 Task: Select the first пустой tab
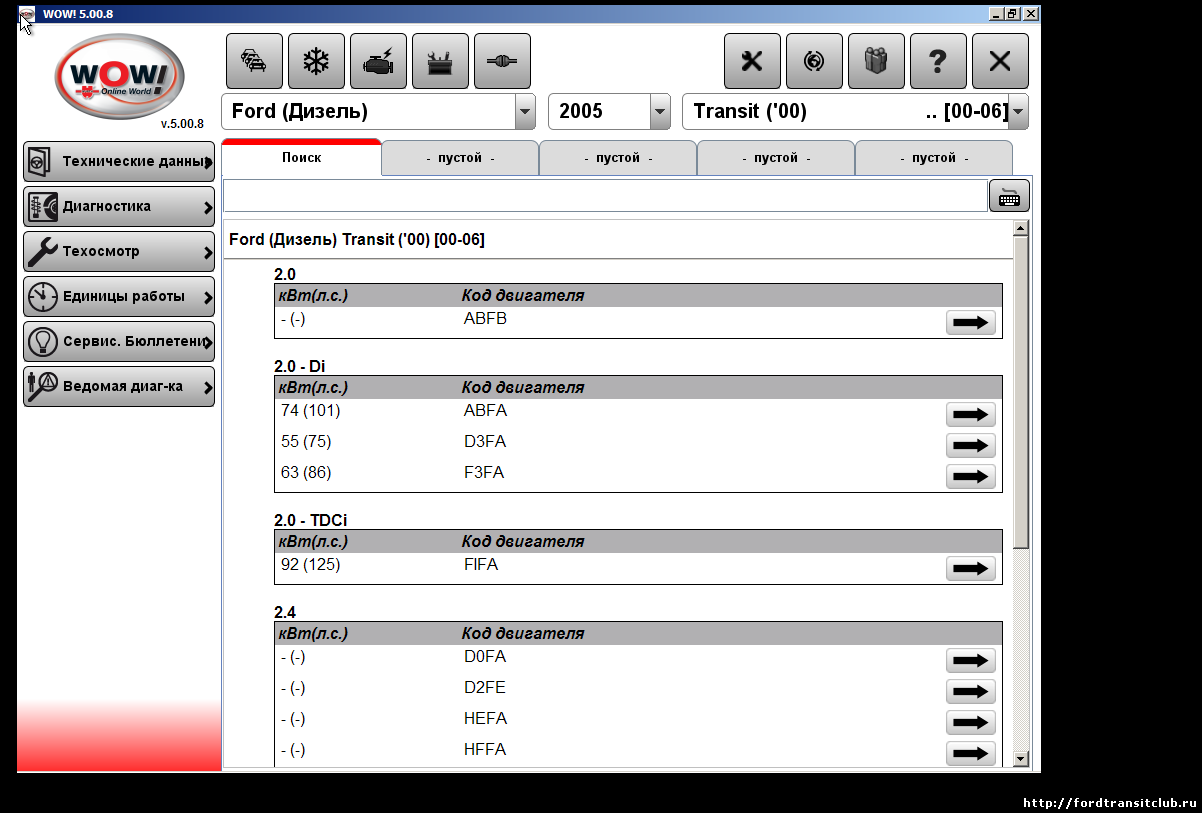[x=460, y=158]
